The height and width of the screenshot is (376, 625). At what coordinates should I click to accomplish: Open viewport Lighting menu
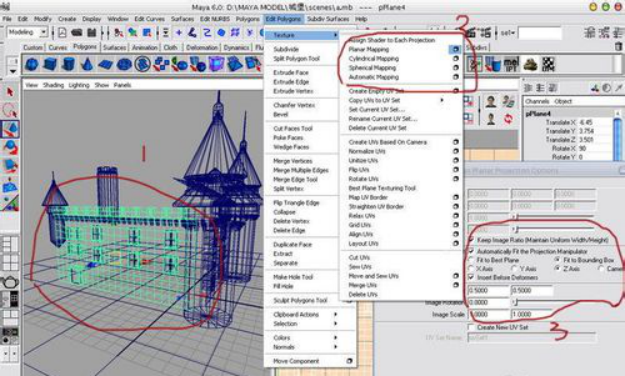tap(79, 85)
